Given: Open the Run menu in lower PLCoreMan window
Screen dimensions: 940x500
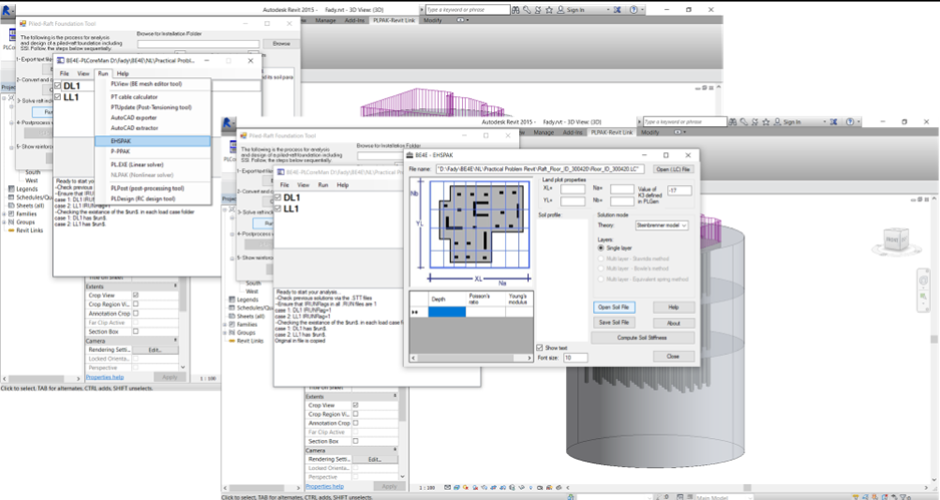Looking at the screenshot, I should (x=323, y=185).
